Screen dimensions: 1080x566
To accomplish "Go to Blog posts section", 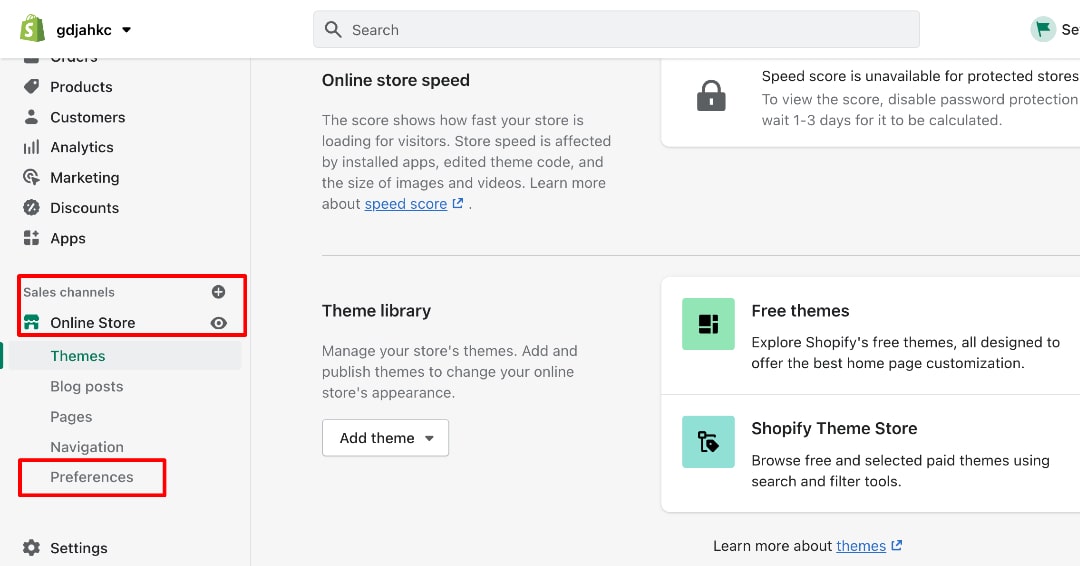I will coord(87,386).
